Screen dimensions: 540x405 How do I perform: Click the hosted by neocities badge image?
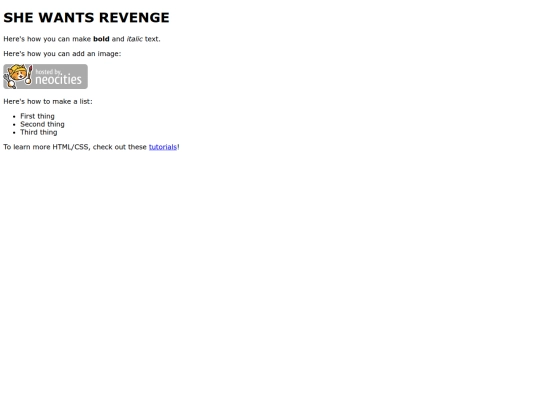tap(45, 76)
